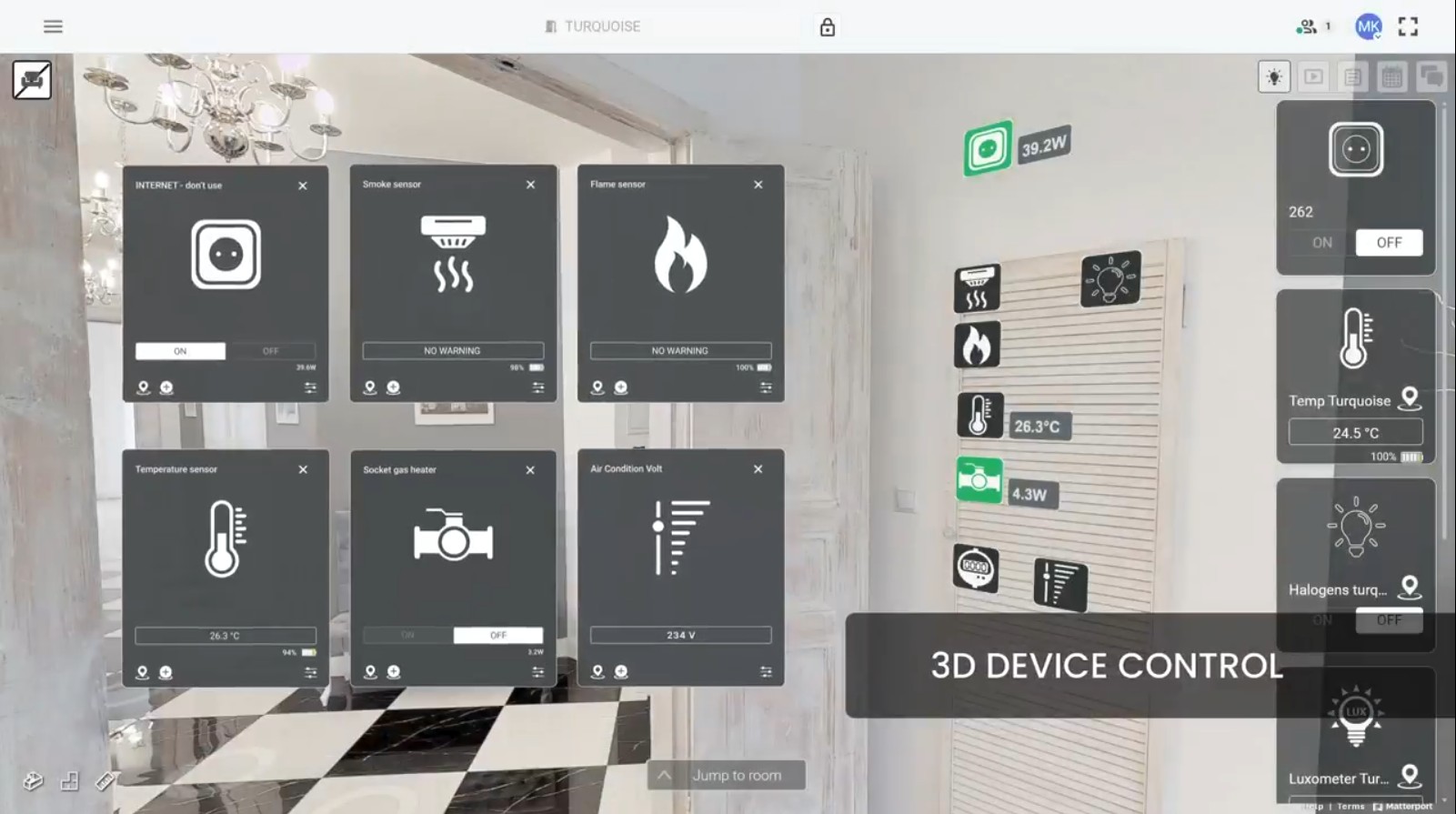Click the plus icon on INTERNET card
The image size is (1456, 814).
[x=166, y=387]
